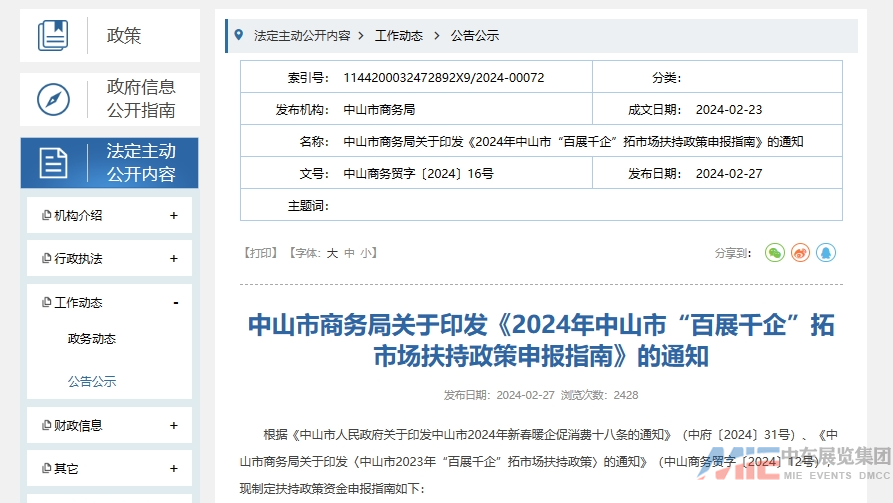Expand the 财政信息 section
The height and width of the screenshot is (503, 893).
pos(174,425)
